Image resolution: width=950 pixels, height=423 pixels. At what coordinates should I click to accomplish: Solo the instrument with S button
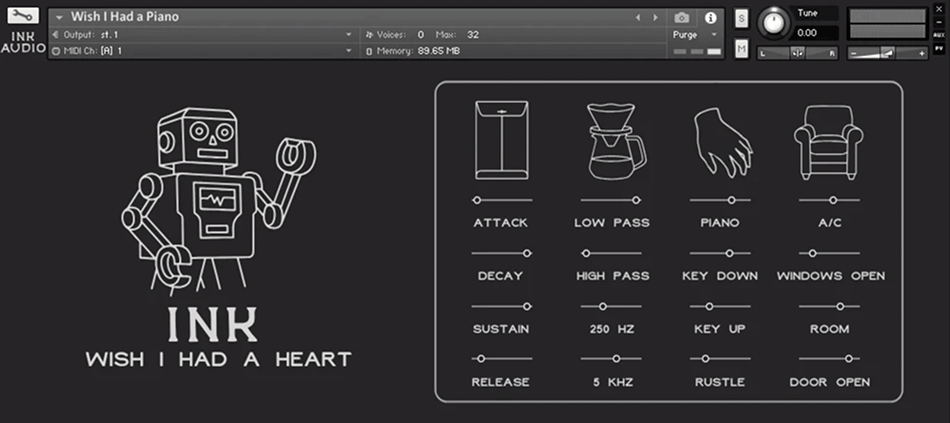pyautogui.click(x=742, y=19)
